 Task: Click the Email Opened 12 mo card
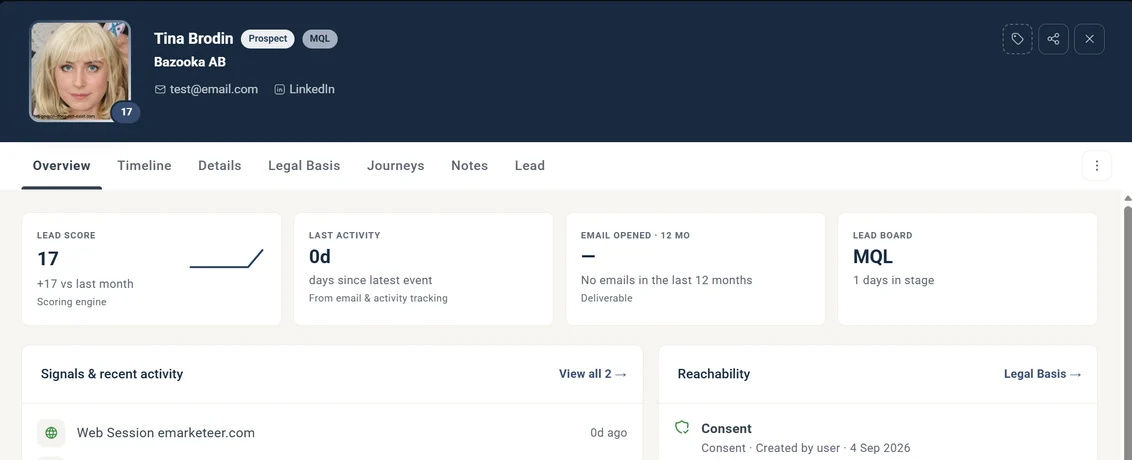(x=695, y=269)
